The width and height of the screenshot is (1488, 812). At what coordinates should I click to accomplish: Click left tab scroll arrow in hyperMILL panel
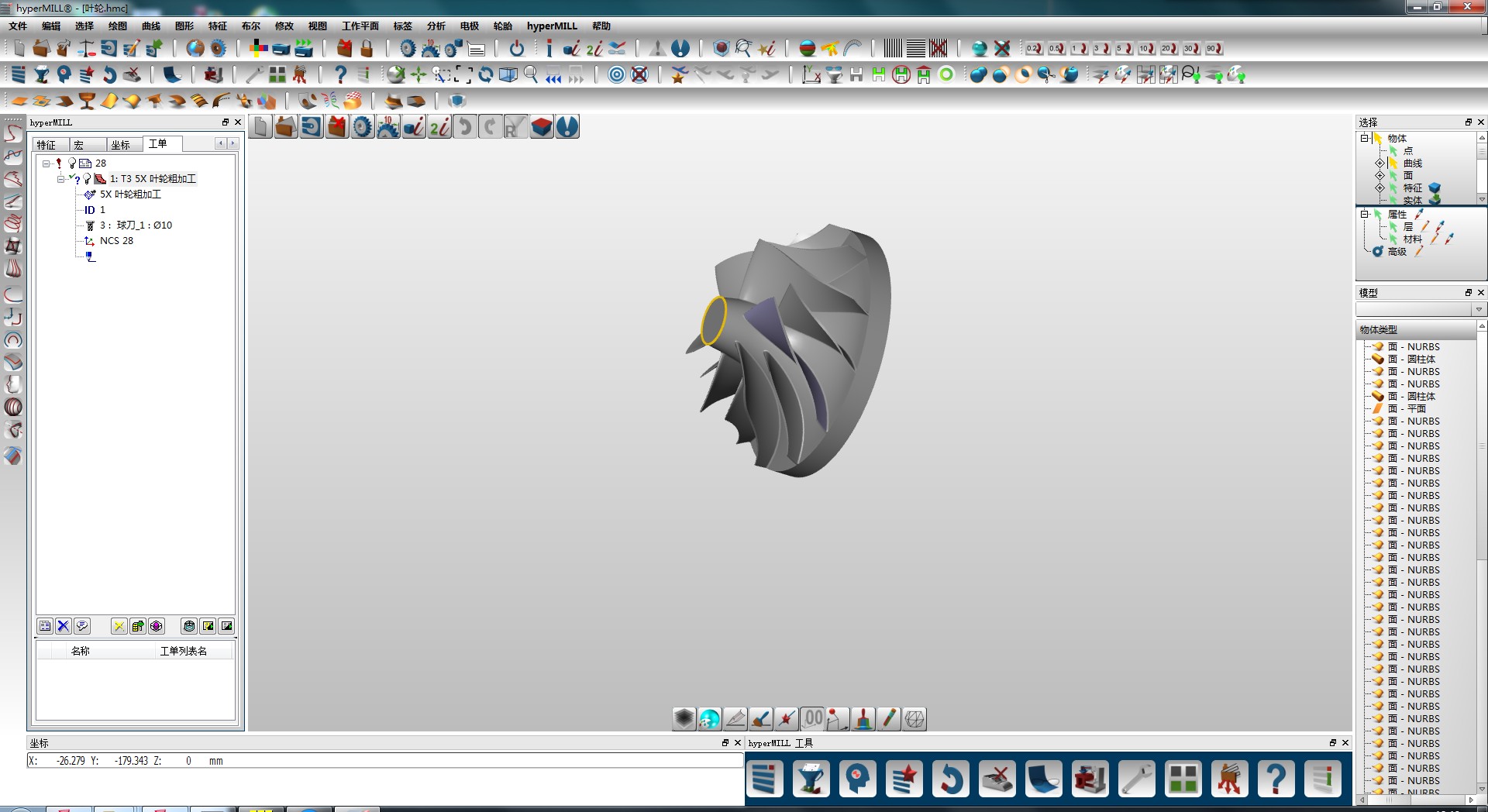[x=221, y=143]
